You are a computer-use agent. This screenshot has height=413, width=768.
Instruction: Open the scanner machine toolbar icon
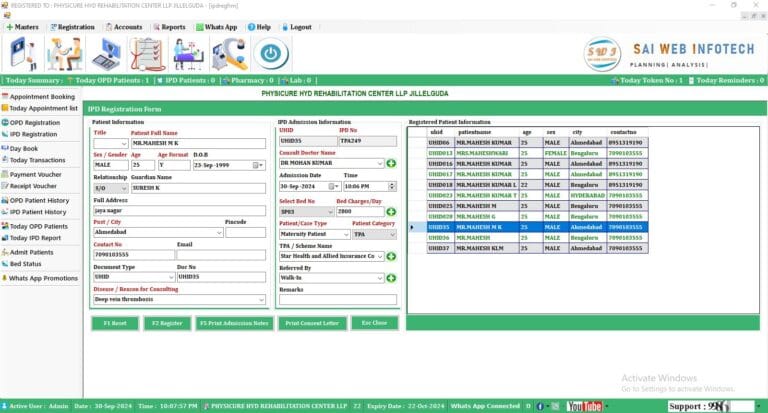229,54
